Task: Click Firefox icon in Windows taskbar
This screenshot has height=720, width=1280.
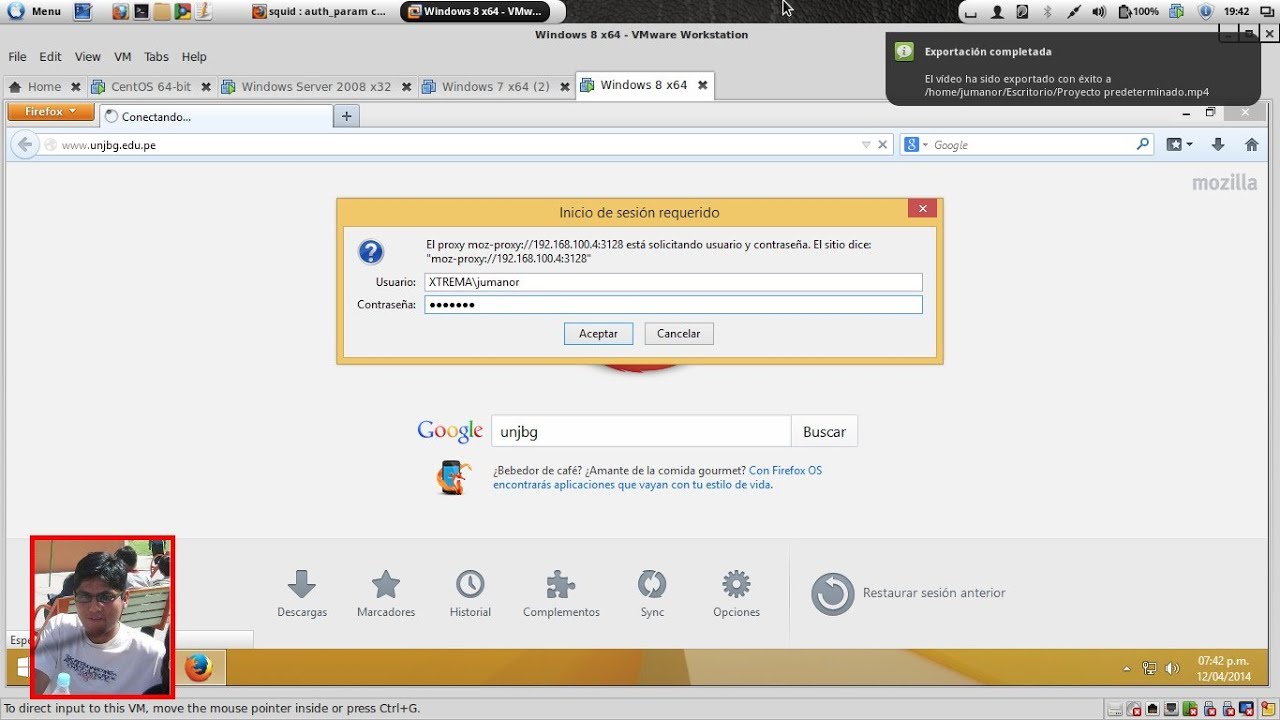Action: click(198, 667)
